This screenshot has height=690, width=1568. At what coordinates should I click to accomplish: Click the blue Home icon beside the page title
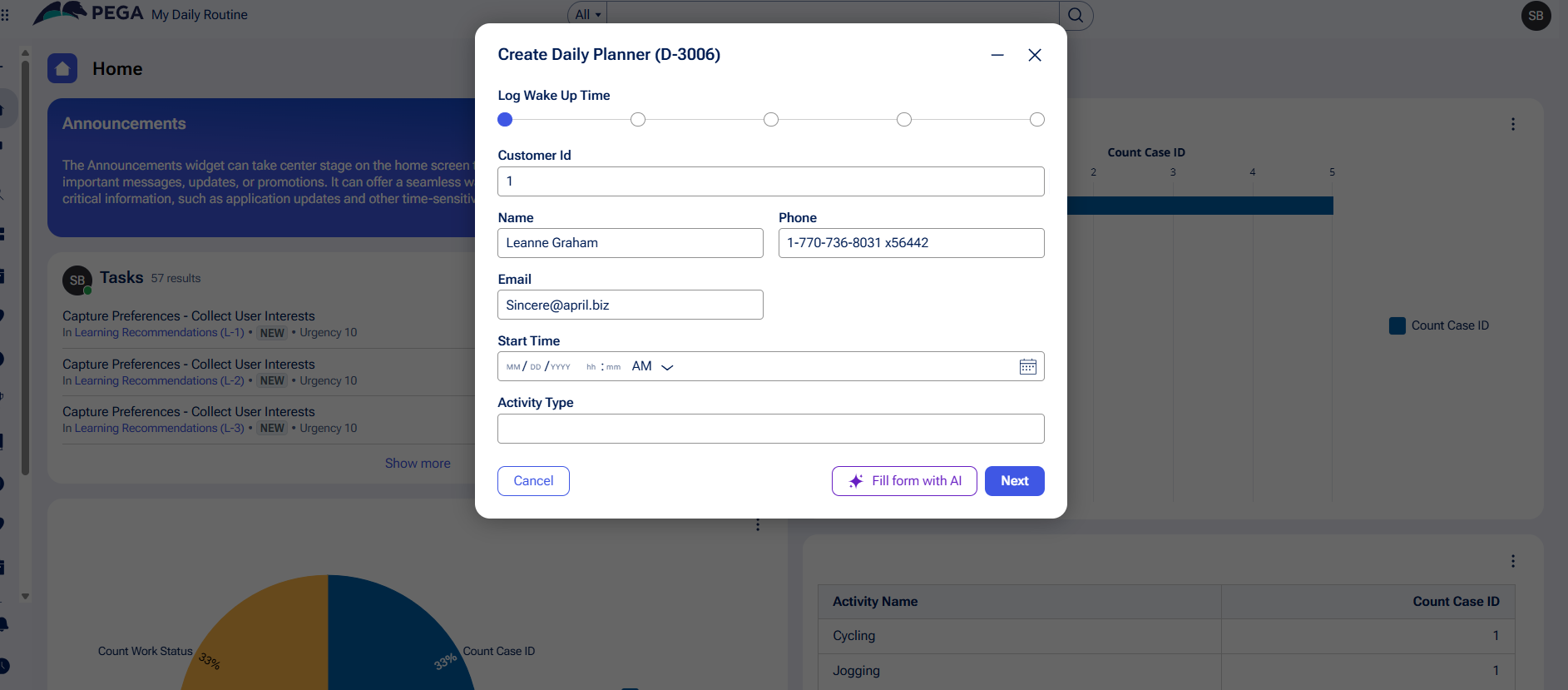[x=62, y=68]
